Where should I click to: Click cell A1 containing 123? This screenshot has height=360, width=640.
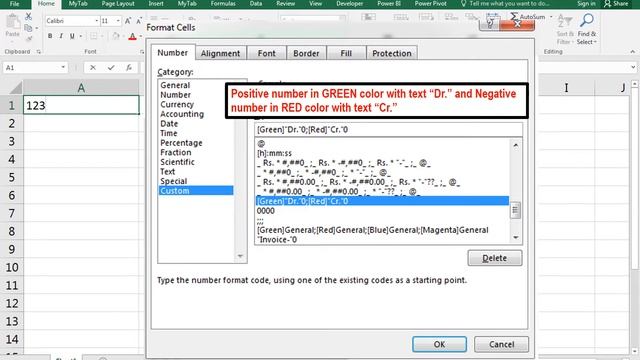(x=81, y=105)
